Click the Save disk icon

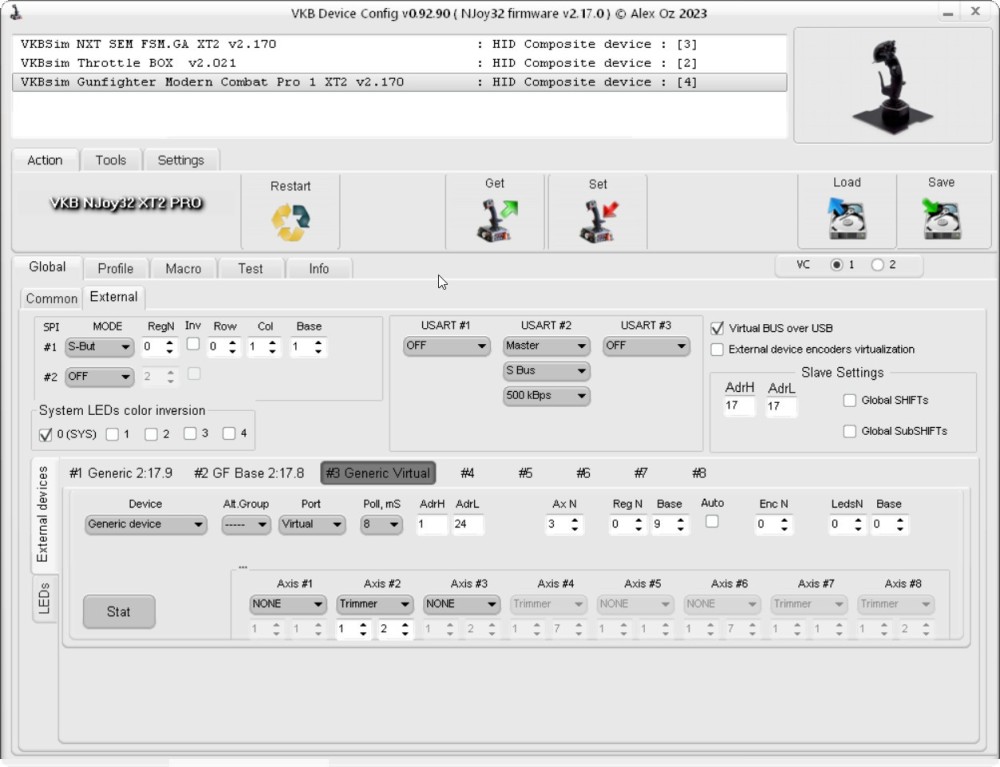[941, 218]
